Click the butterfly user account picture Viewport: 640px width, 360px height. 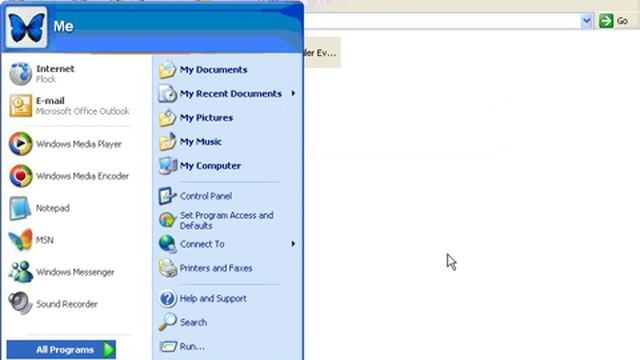[26, 27]
